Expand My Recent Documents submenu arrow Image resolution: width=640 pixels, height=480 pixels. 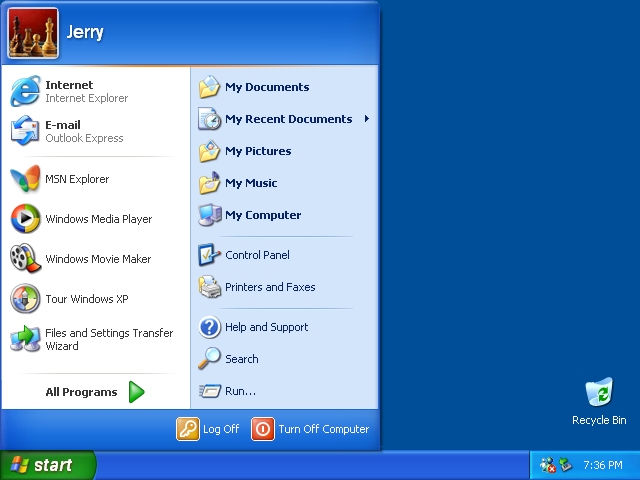tap(367, 119)
